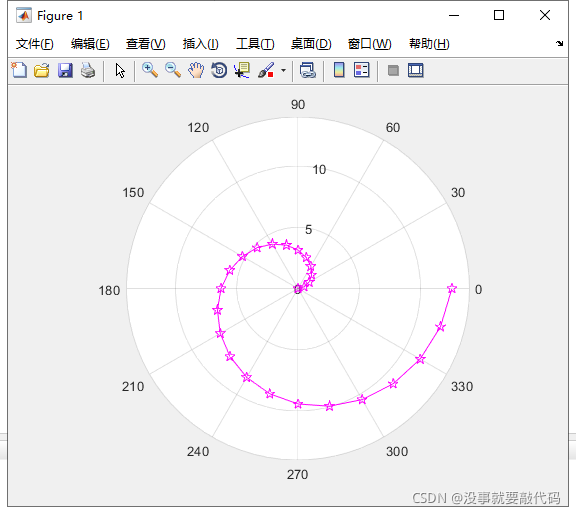Click the radial tick label 5
Viewport: 576px width, 514px height.
tap(309, 230)
